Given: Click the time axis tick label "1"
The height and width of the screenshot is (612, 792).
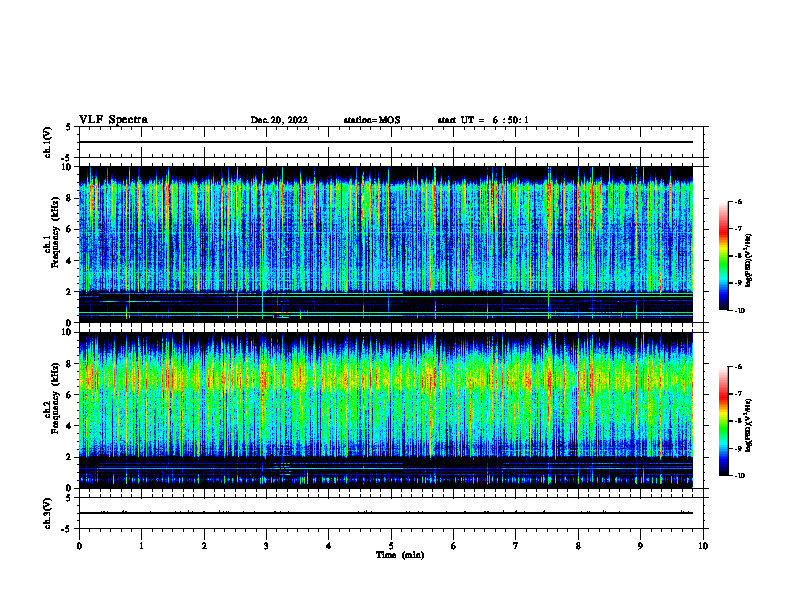Looking at the screenshot, I should (142, 546).
